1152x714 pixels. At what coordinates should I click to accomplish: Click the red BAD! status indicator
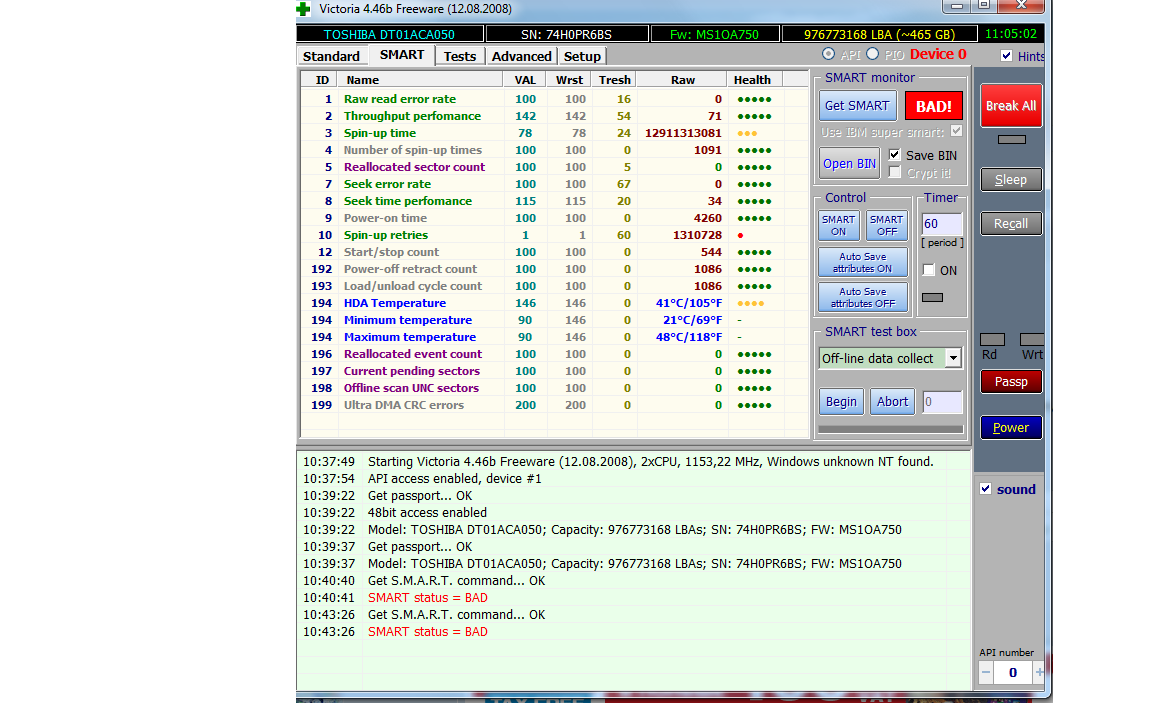point(933,105)
